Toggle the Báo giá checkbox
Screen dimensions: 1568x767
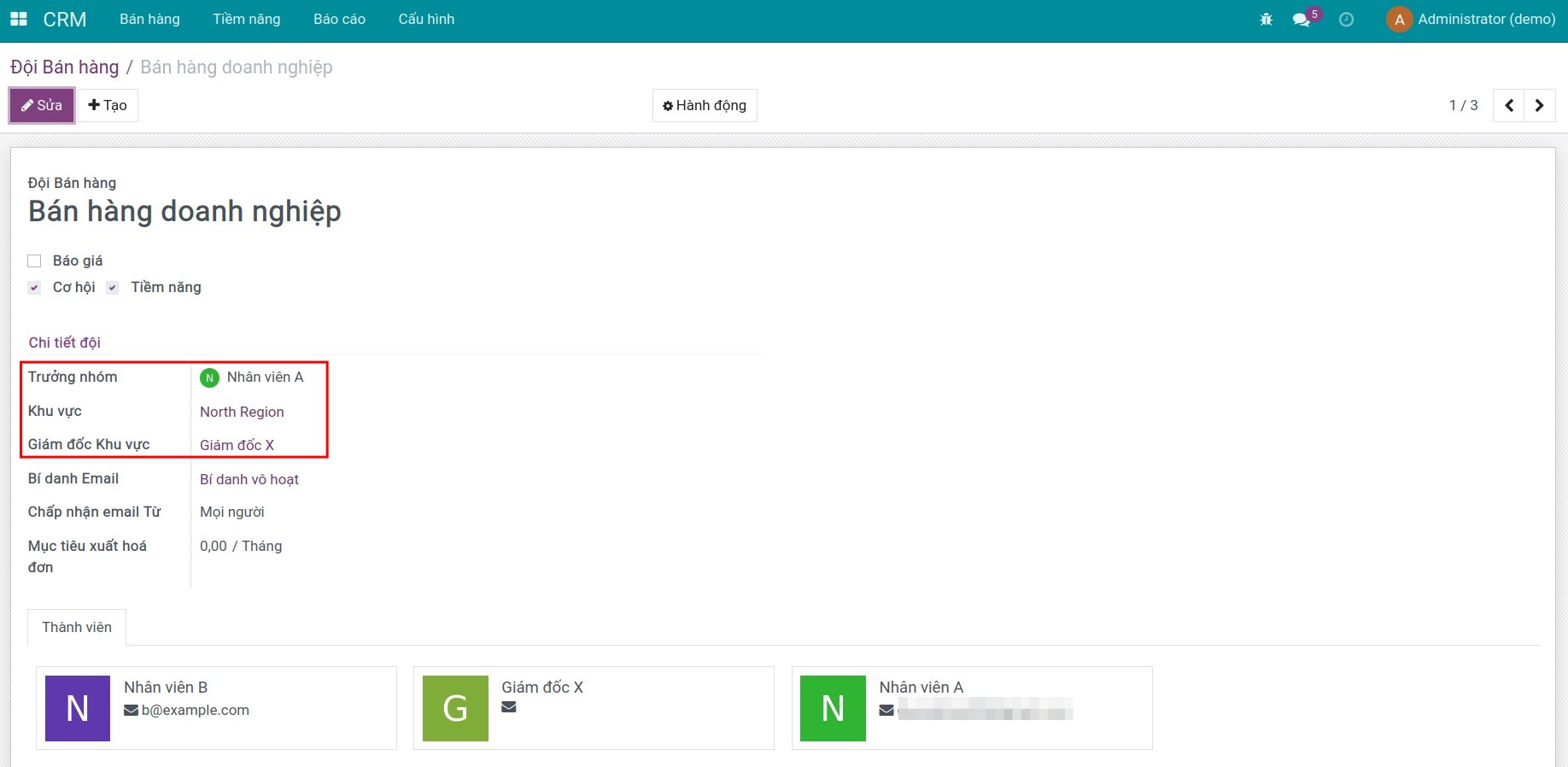(x=34, y=261)
